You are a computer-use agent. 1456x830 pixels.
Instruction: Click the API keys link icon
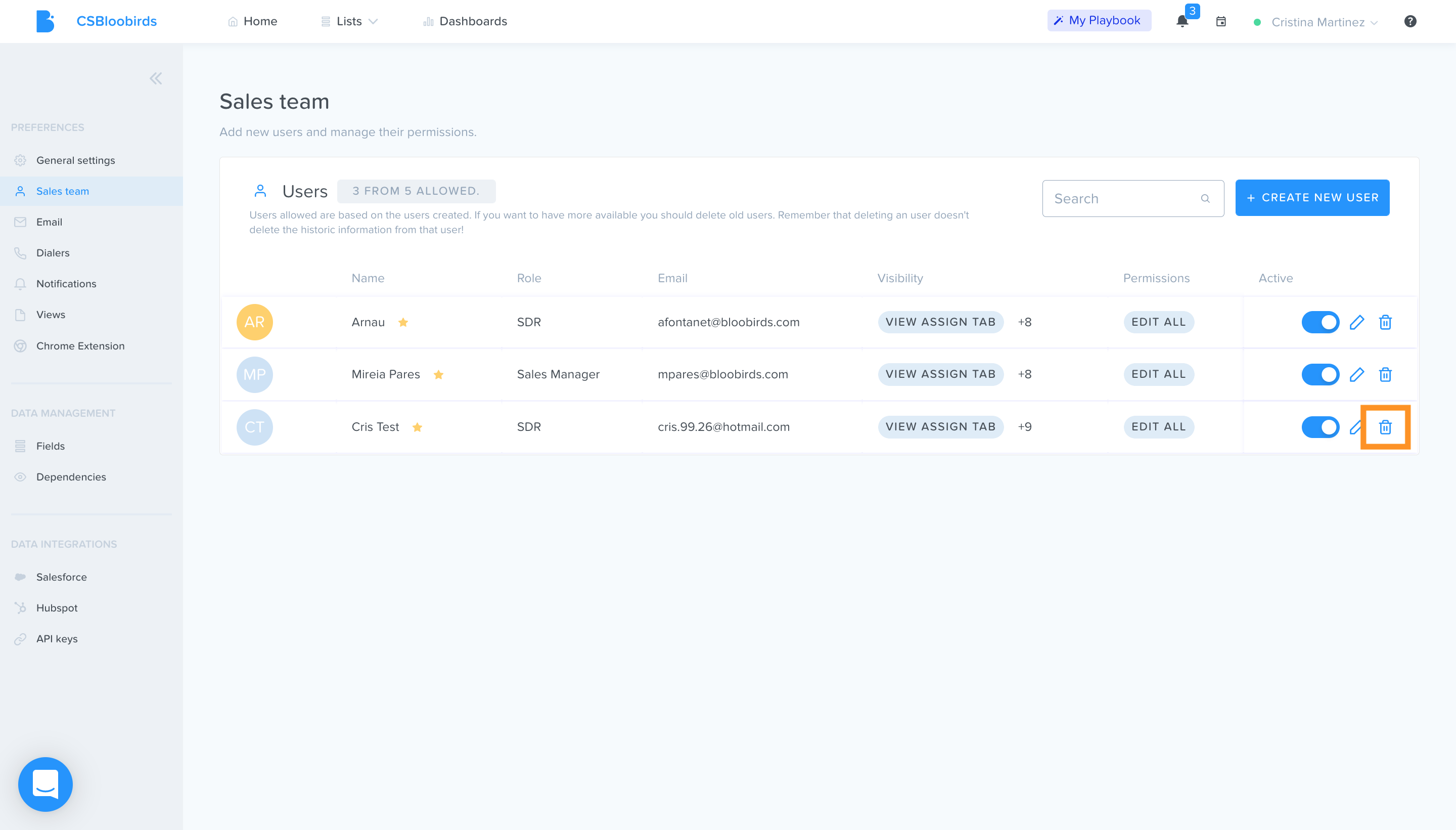(x=21, y=638)
